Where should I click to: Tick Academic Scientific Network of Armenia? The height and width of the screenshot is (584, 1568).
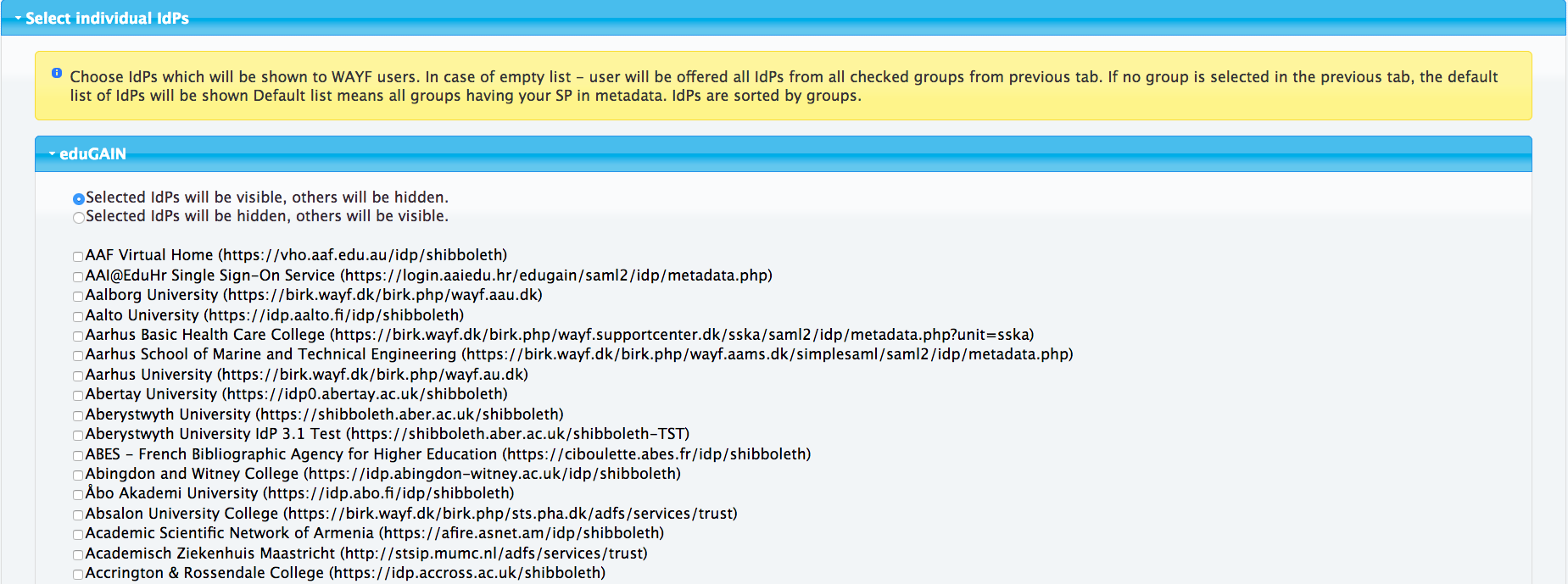(x=78, y=535)
